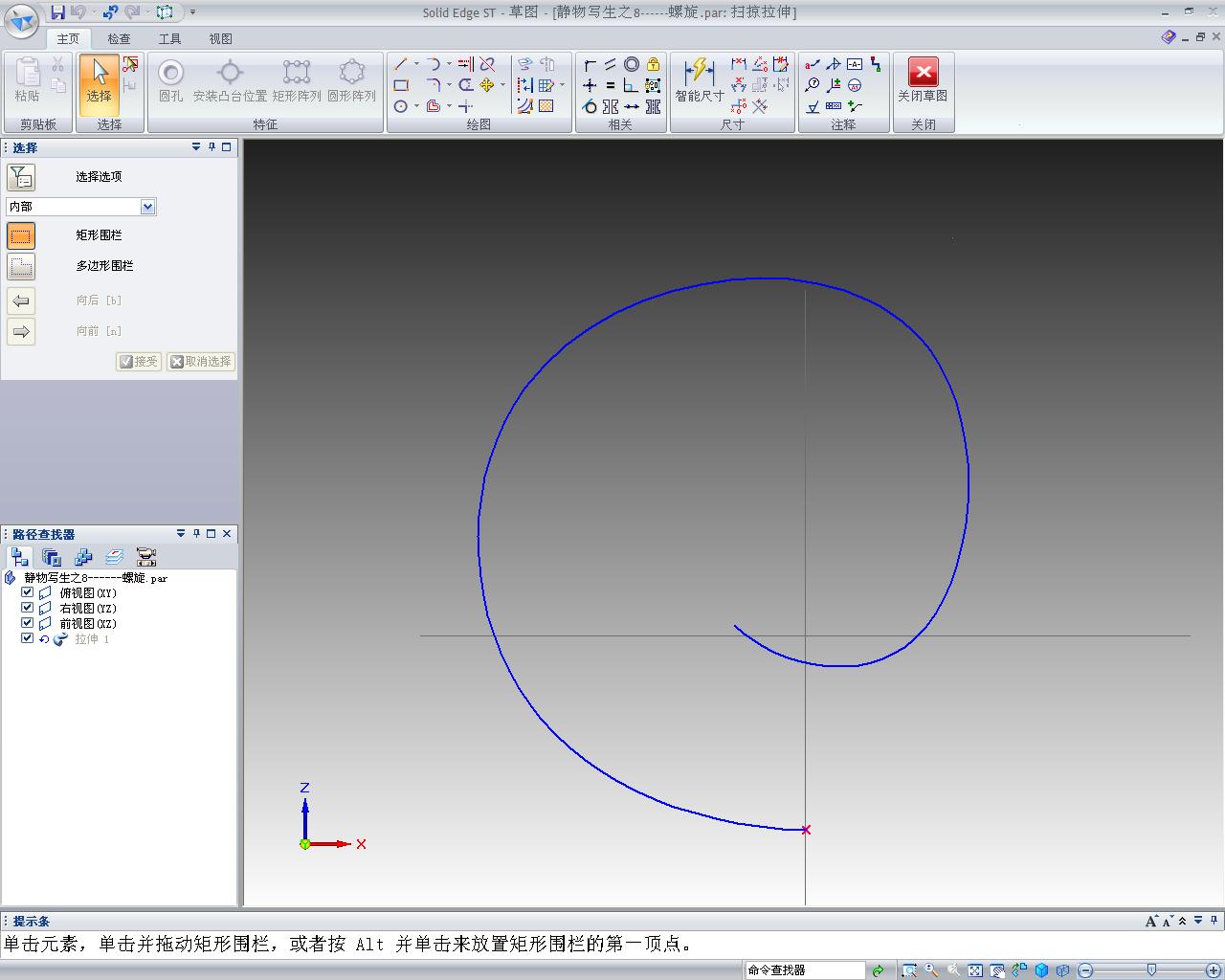Open the Selection Options icon

click(x=21, y=177)
